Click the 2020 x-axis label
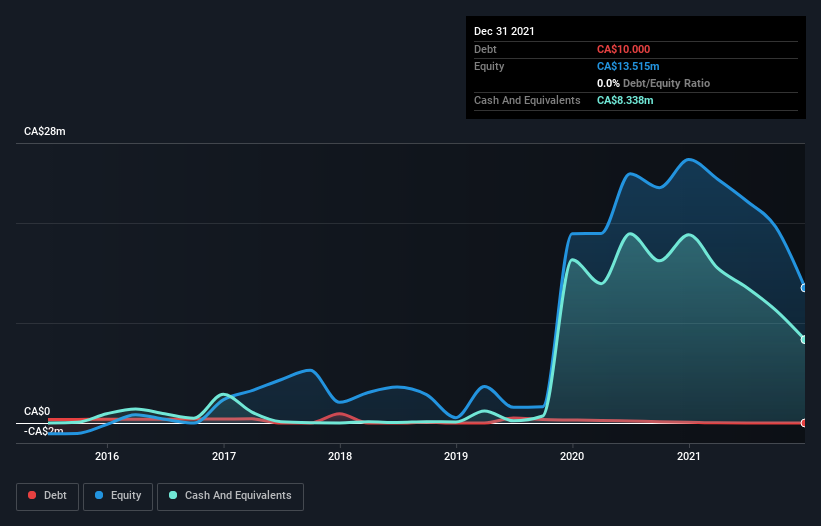This screenshot has width=821, height=526. coord(572,456)
